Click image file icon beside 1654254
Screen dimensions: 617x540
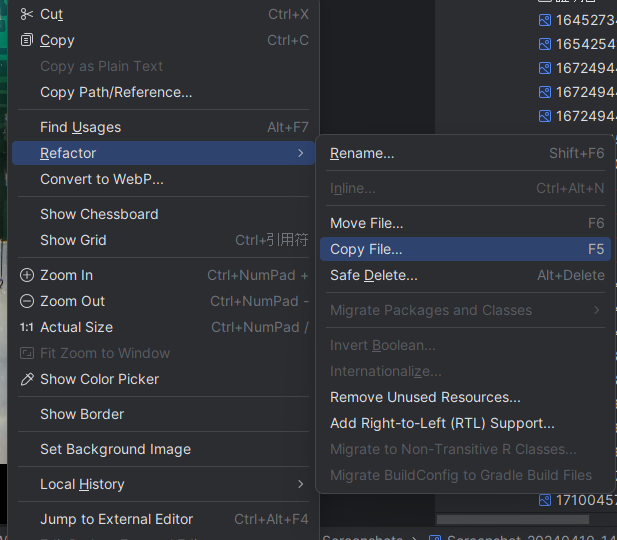pyautogui.click(x=545, y=44)
